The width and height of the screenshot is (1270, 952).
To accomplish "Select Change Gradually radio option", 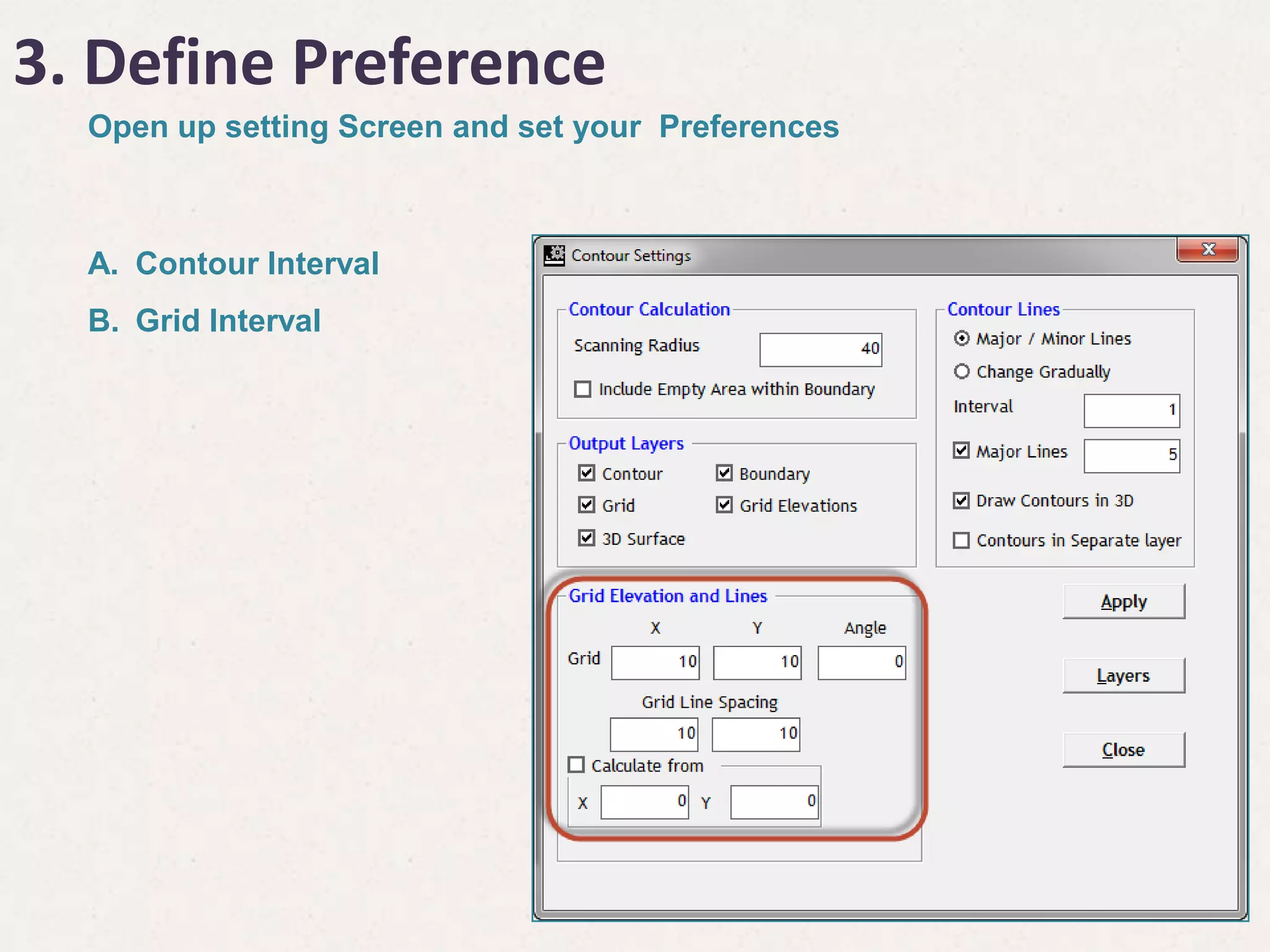I will click(962, 371).
